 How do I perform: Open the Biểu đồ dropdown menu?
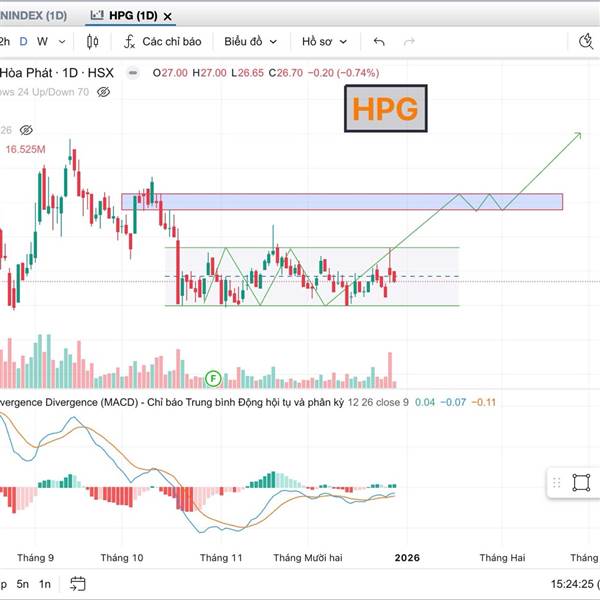(250, 41)
